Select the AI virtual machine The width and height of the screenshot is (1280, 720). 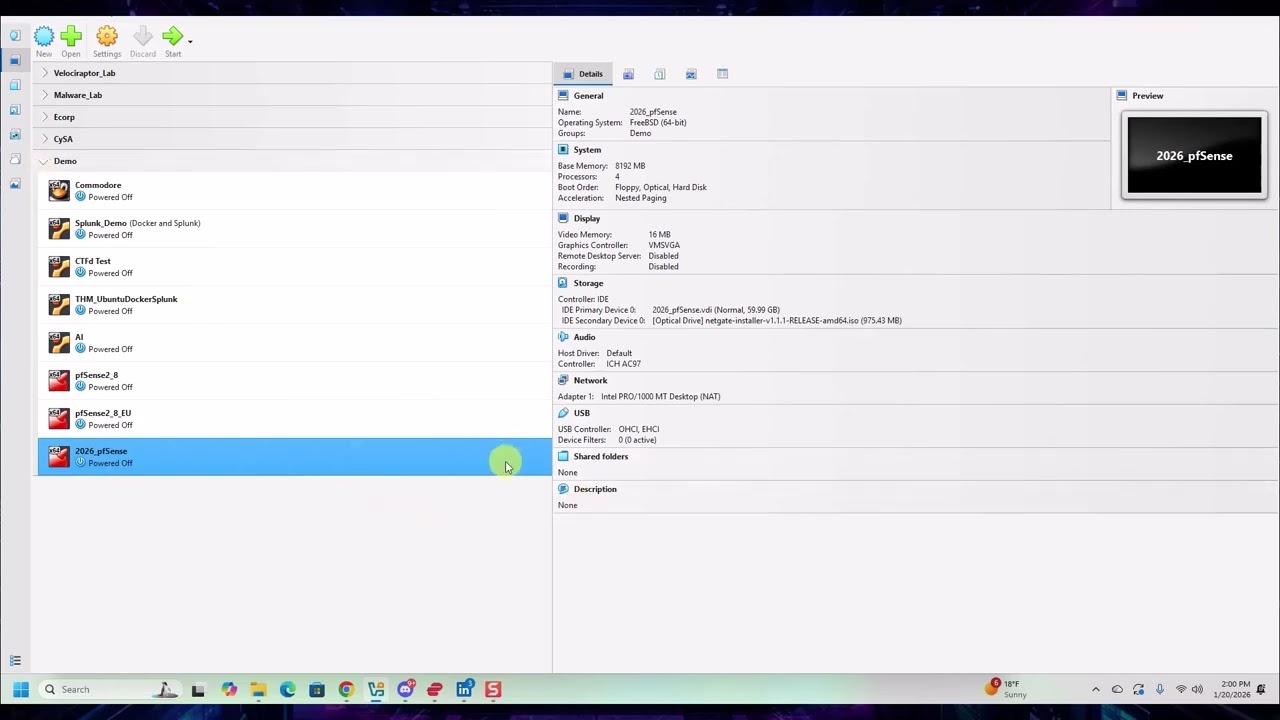point(295,343)
